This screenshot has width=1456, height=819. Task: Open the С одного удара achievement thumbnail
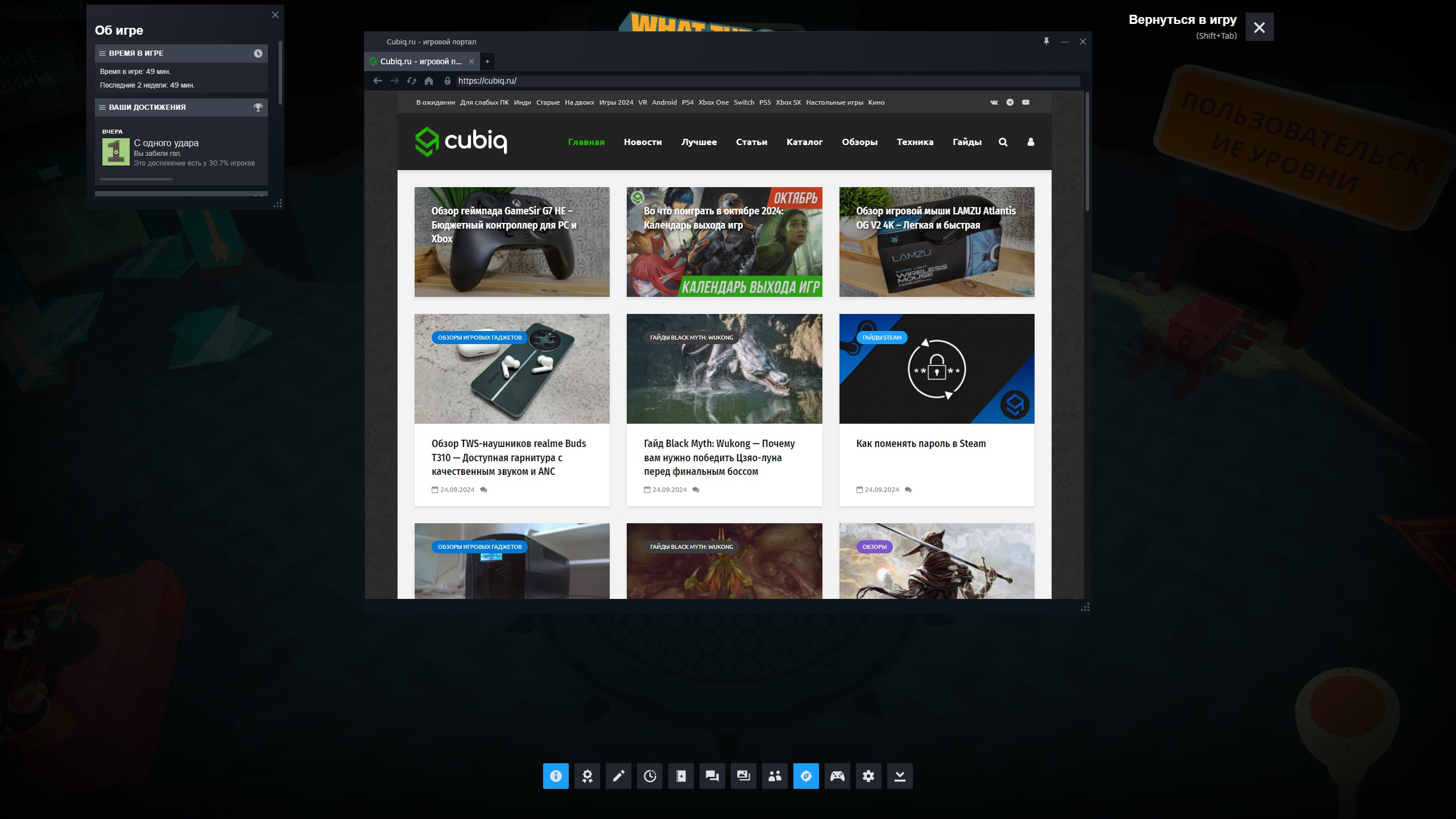pos(116,152)
